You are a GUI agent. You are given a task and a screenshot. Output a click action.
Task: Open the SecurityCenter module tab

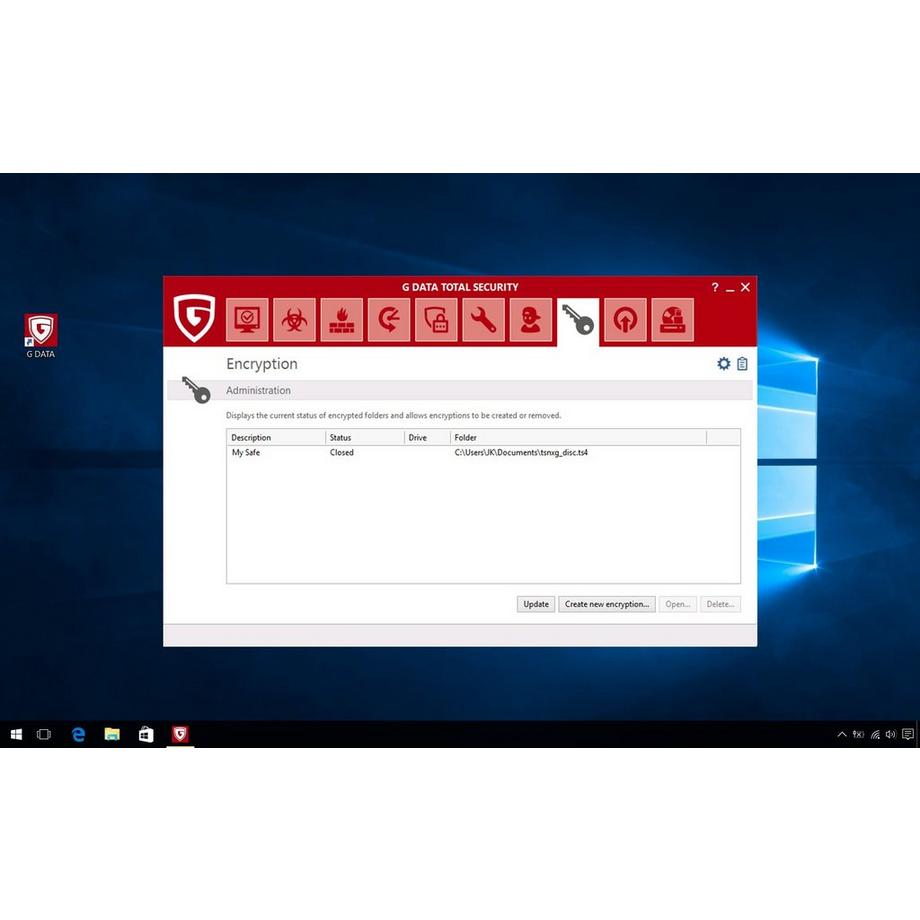[246, 319]
